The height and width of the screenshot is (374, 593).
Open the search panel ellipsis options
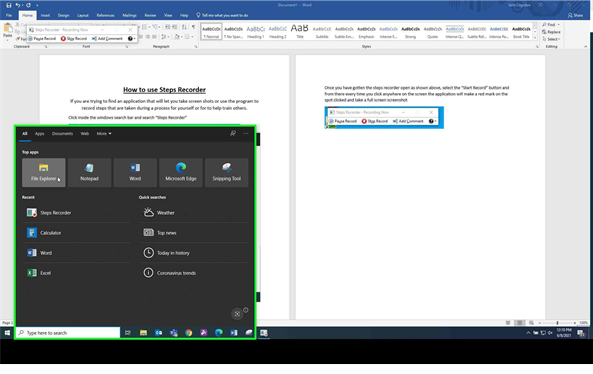coord(246,133)
